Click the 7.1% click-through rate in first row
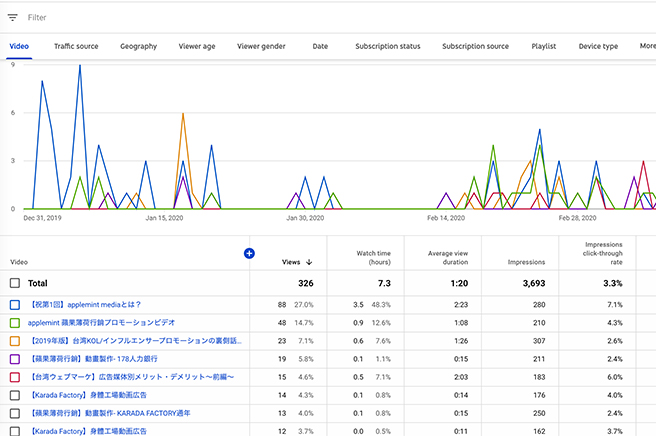Viewport: 656px width, 436px height. click(615, 305)
